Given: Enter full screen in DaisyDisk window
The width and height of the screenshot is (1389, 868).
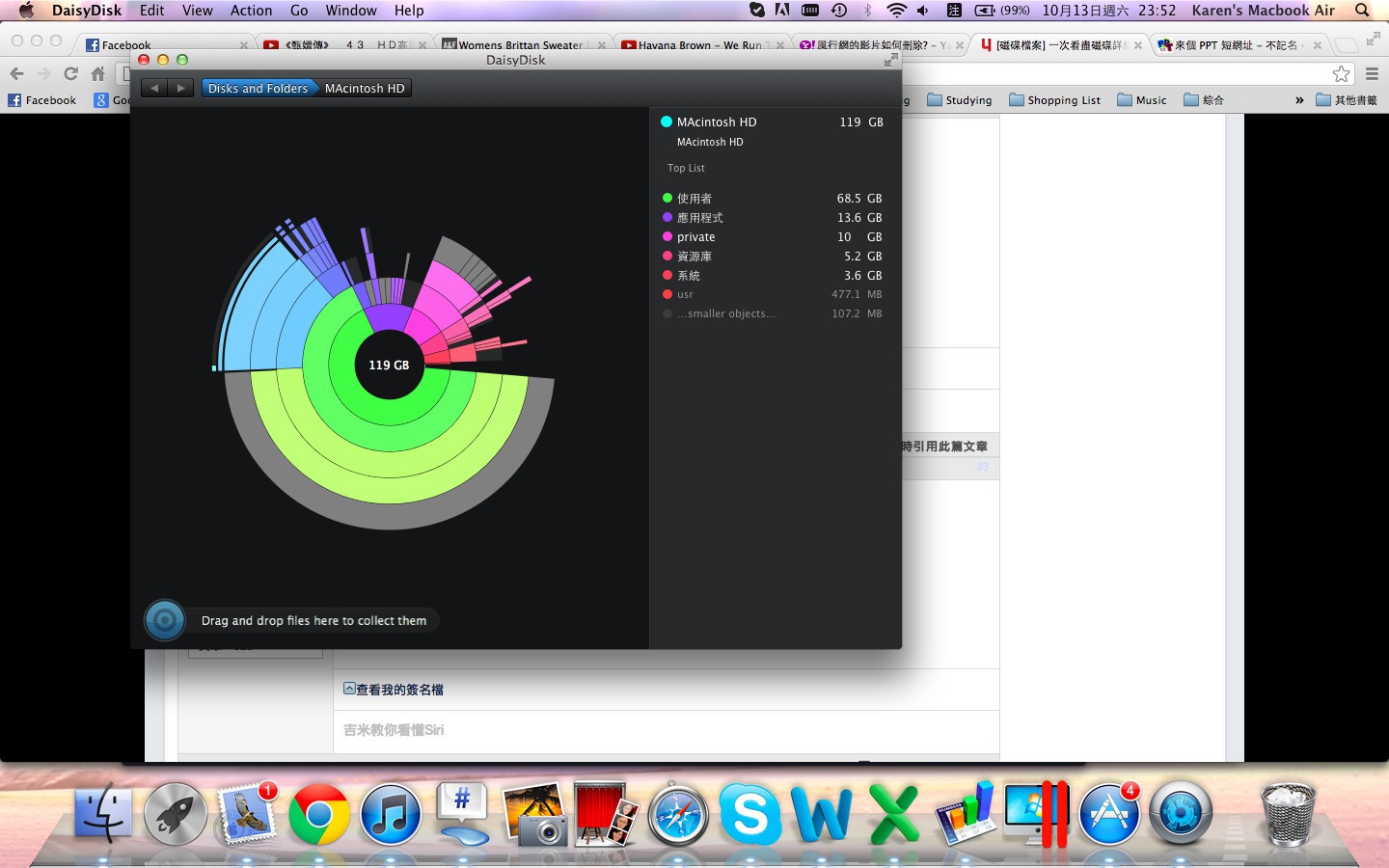Looking at the screenshot, I should coord(890,60).
